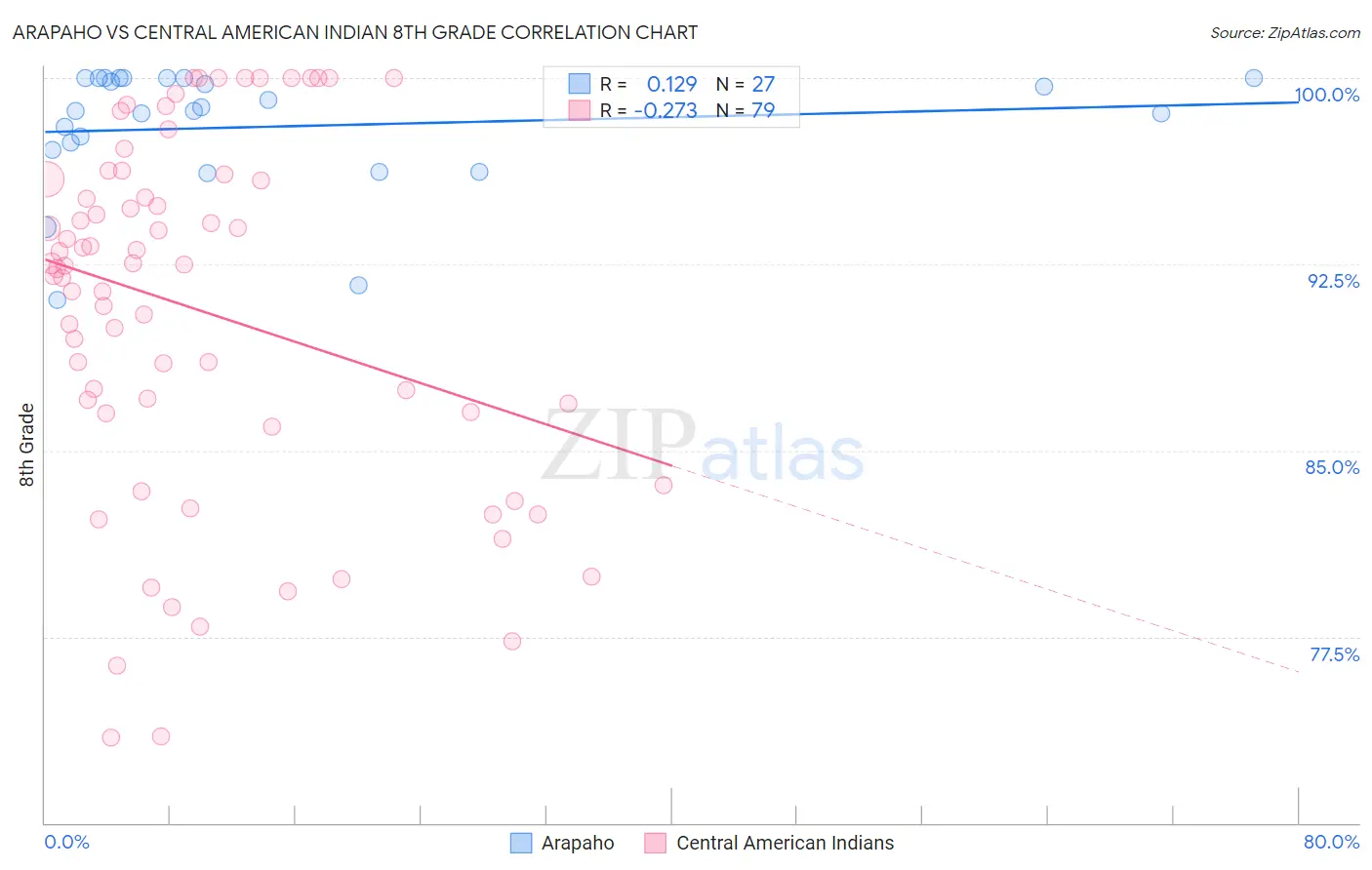This screenshot has width=1372, height=870.
Task: Select the Central American Indians legend label
Action: [786, 843]
